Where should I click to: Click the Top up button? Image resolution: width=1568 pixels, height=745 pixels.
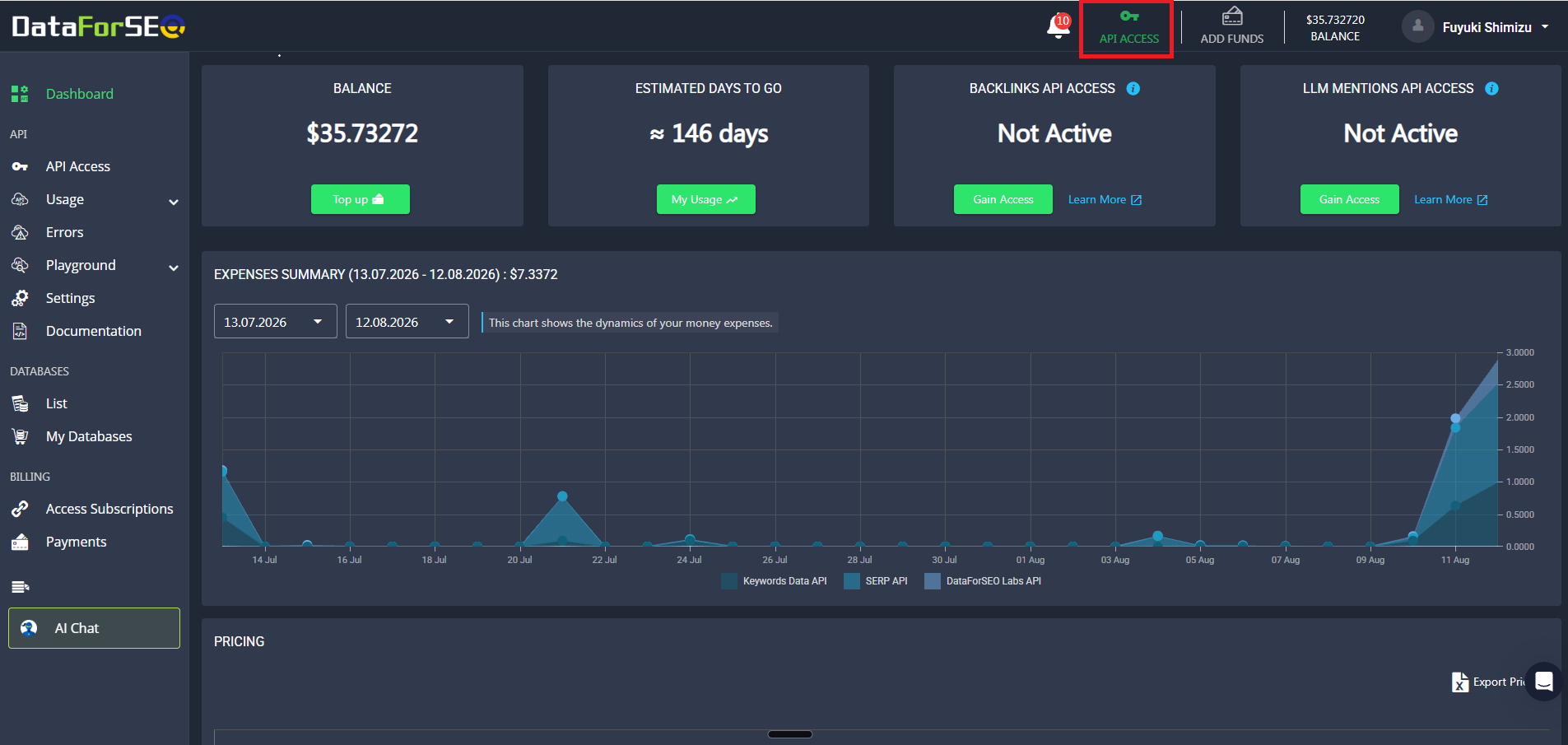361,199
